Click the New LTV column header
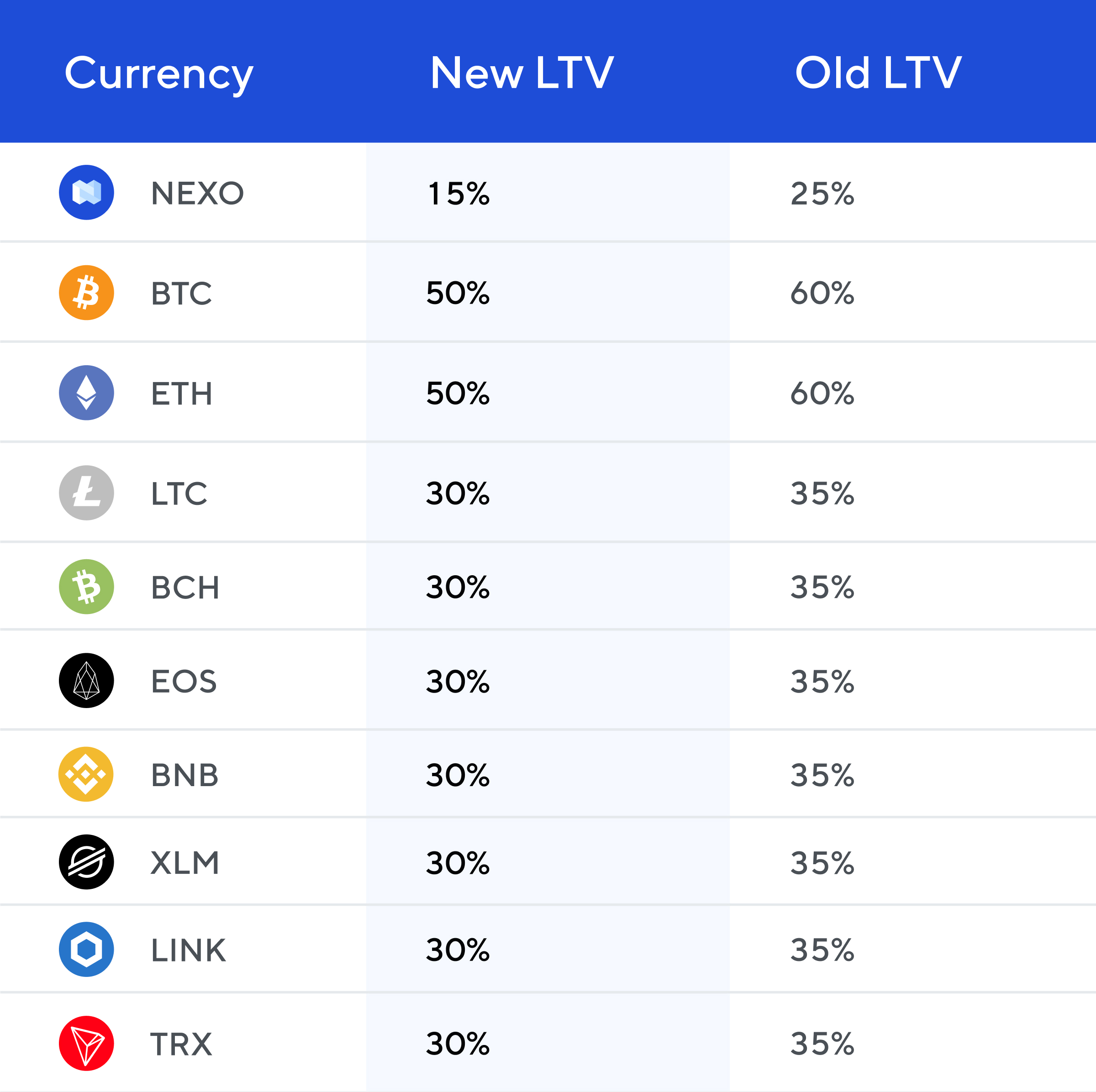The height and width of the screenshot is (1092, 1096). point(522,73)
